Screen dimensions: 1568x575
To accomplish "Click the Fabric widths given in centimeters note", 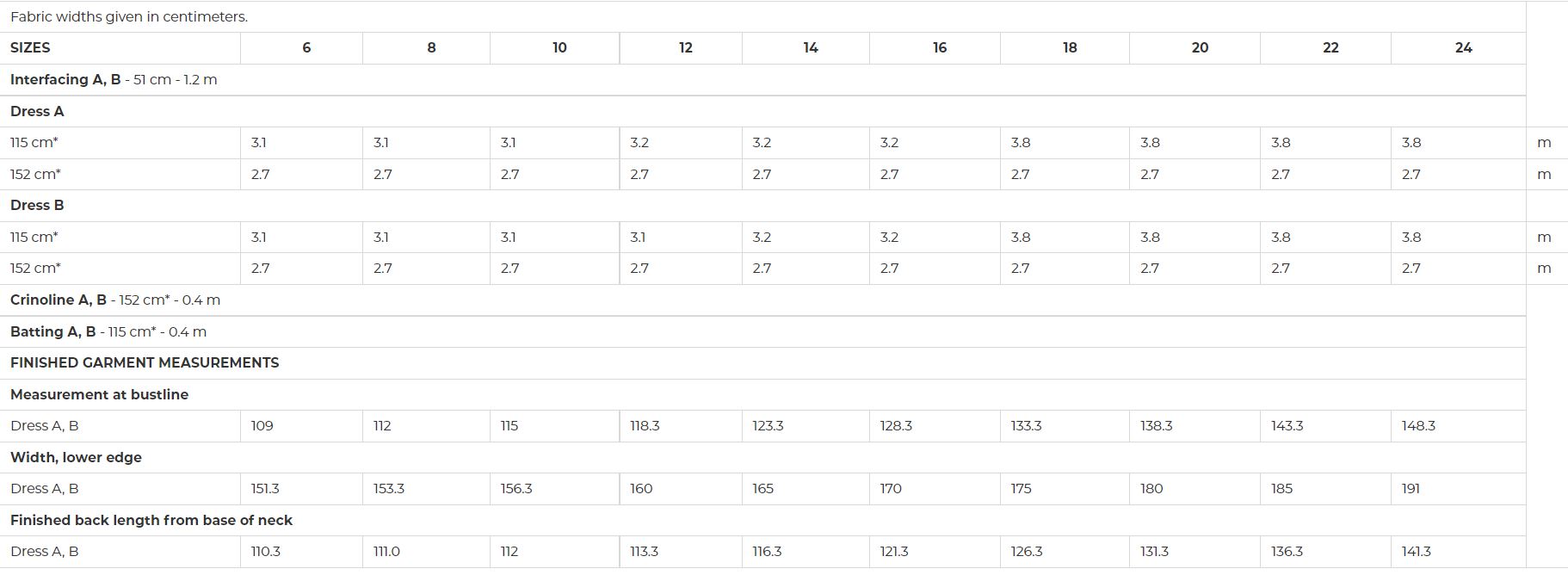I will coord(129,16).
